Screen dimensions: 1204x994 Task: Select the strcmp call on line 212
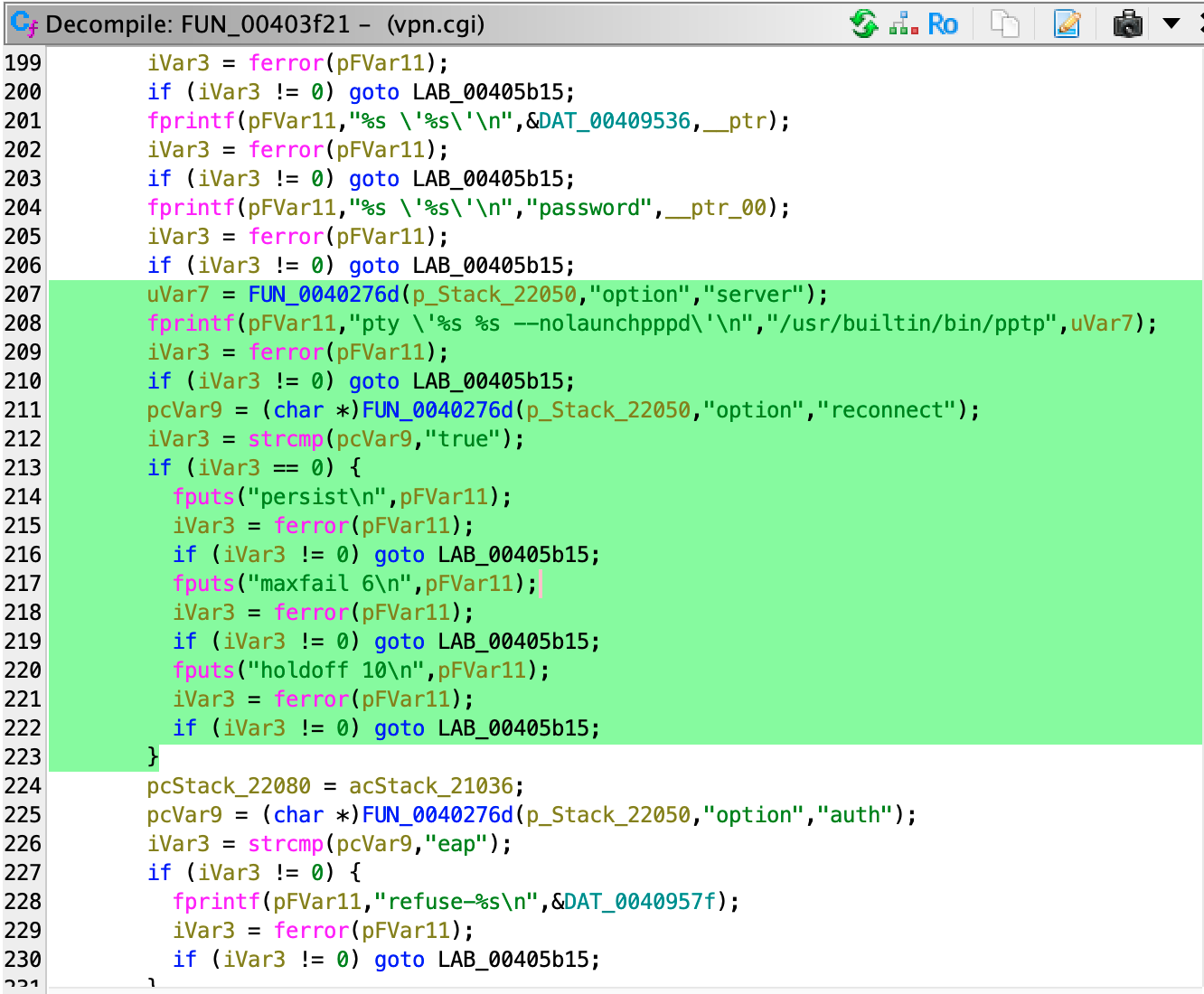pos(286,439)
